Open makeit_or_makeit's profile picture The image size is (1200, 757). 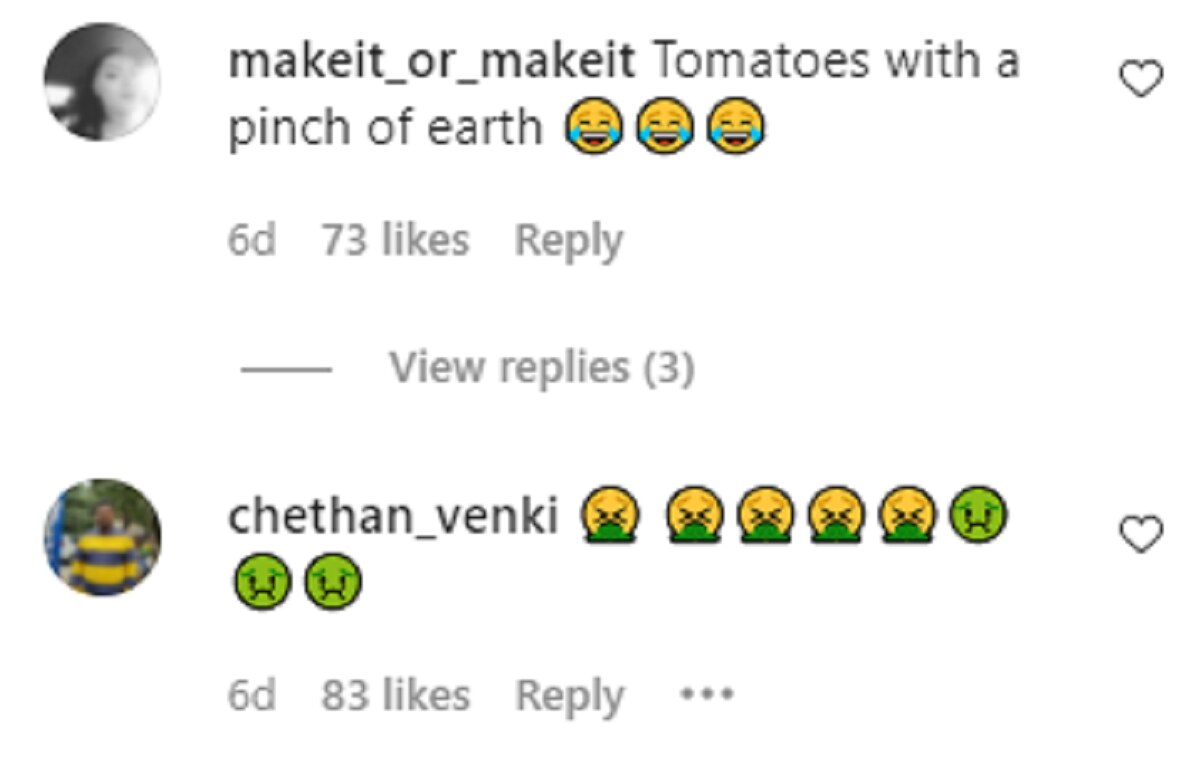[x=102, y=82]
